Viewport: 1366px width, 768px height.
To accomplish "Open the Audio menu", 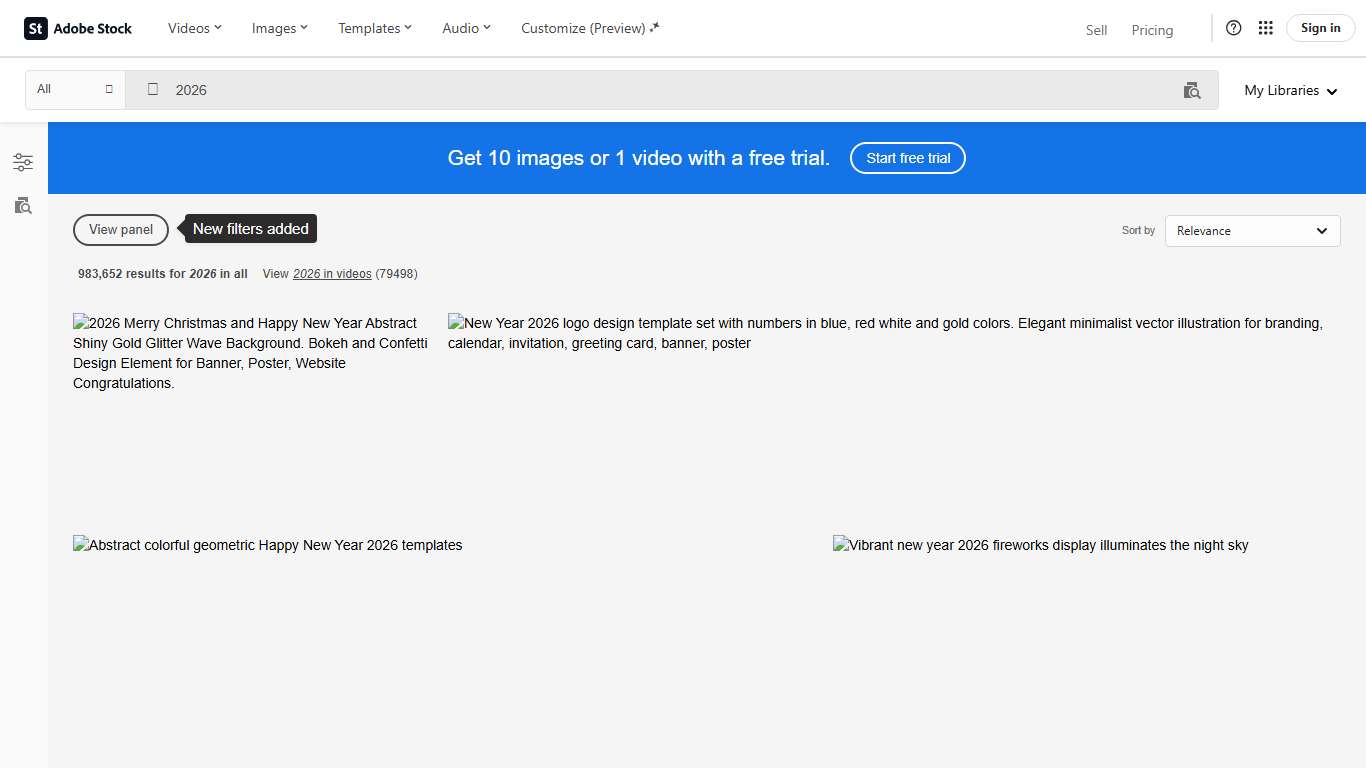I will click(466, 28).
